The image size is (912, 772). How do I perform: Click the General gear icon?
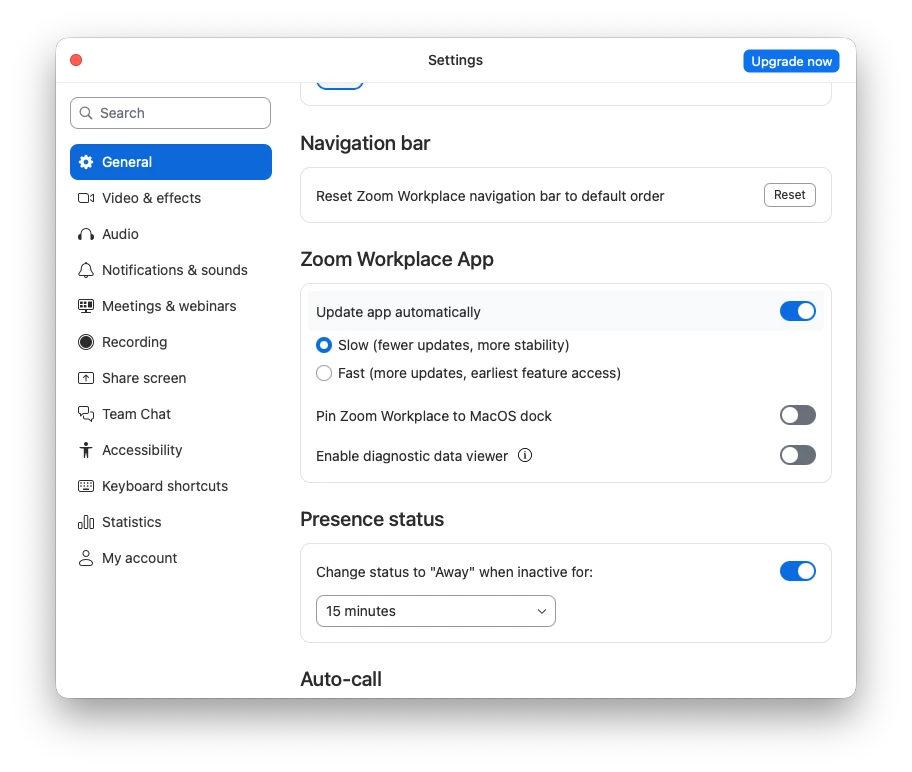pos(86,162)
